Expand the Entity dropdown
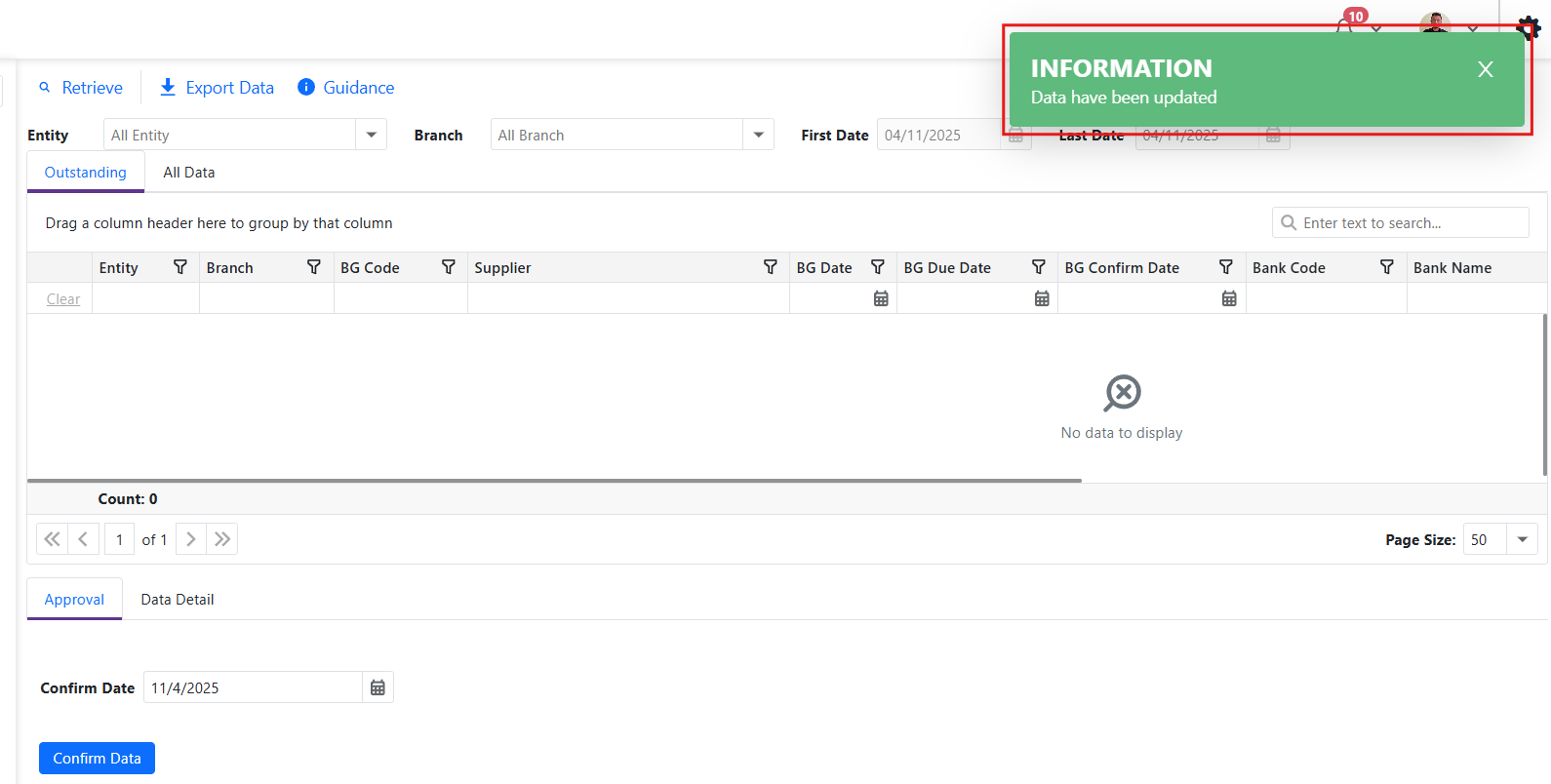1551x784 pixels. [x=371, y=135]
